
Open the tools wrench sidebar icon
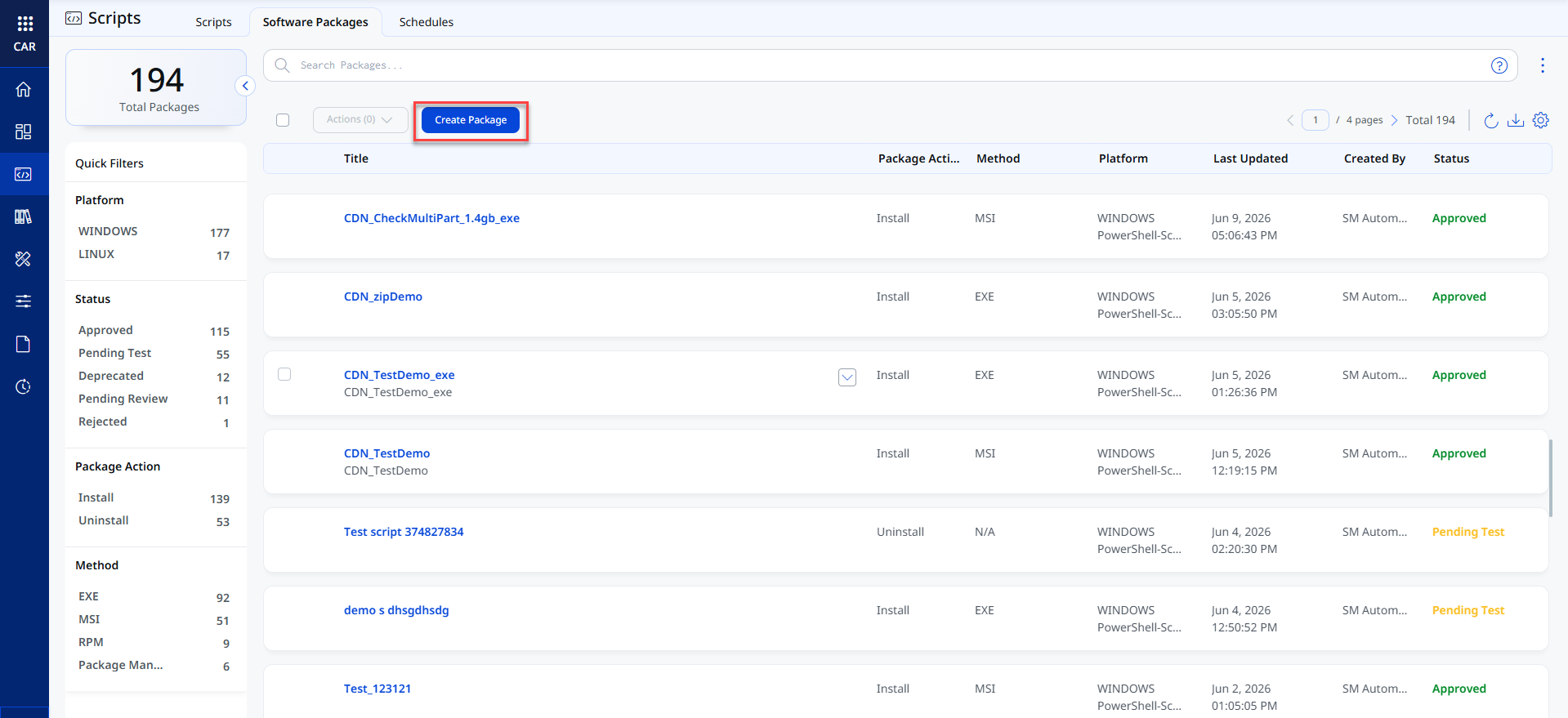24,259
